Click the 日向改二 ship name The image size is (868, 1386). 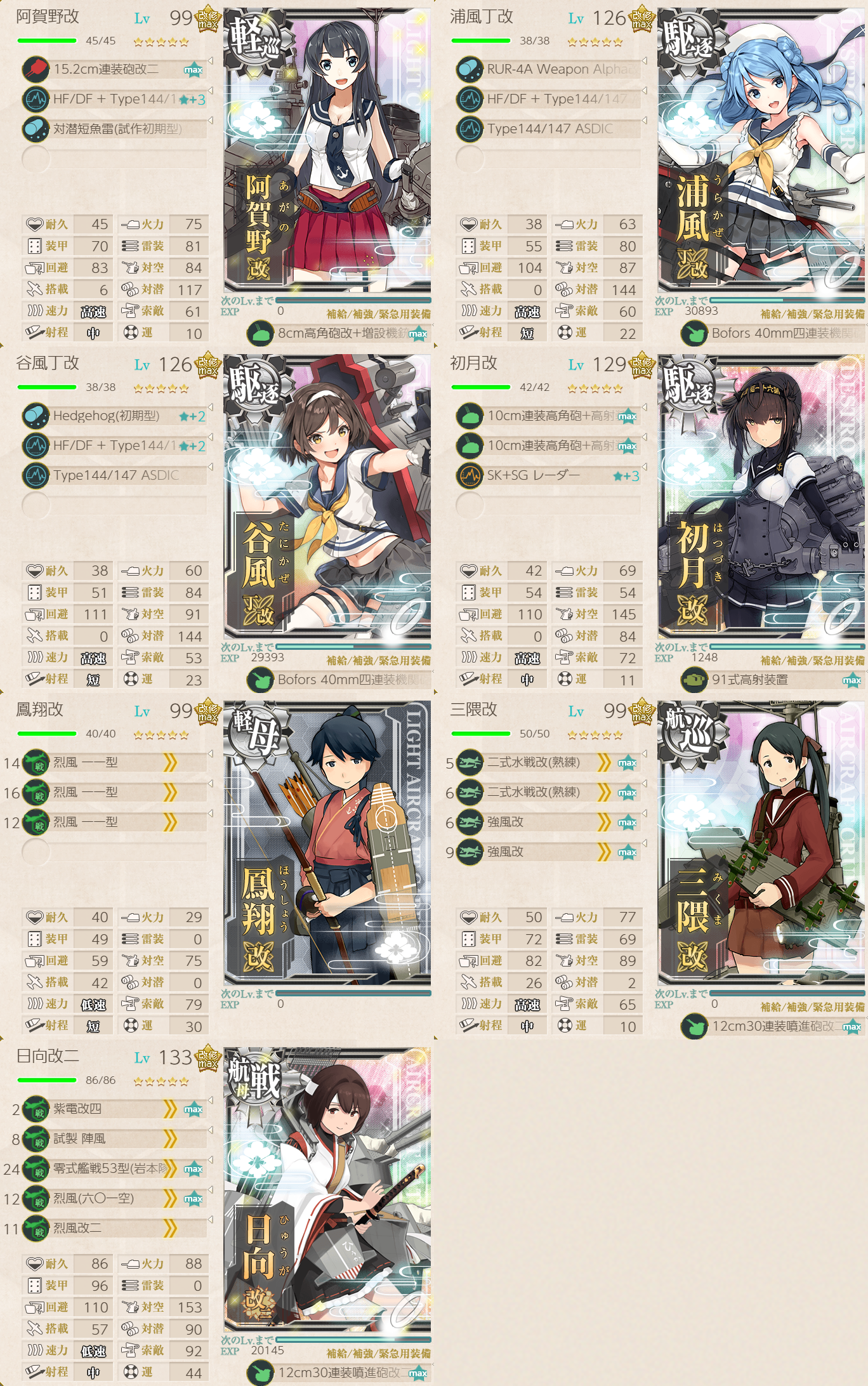click(48, 1056)
